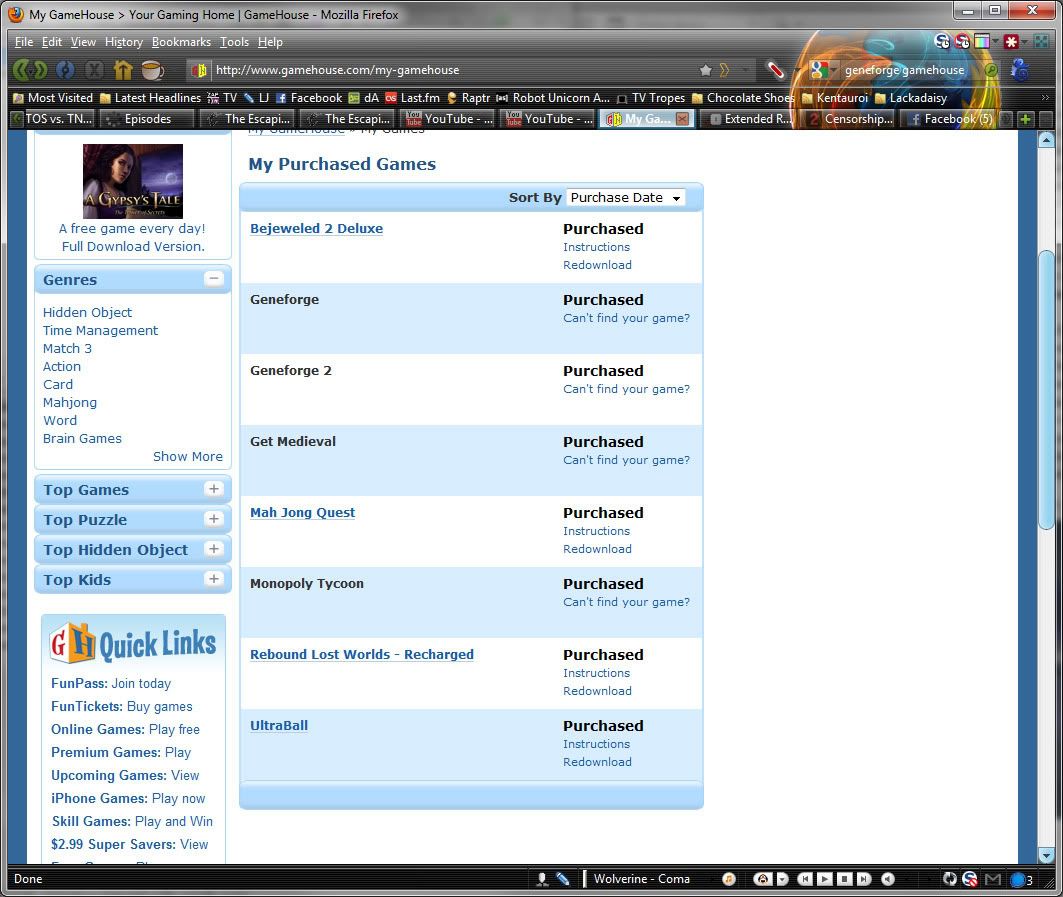Click the microphone icon in status bar
This screenshot has height=897, width=1063.
(542, 879)
